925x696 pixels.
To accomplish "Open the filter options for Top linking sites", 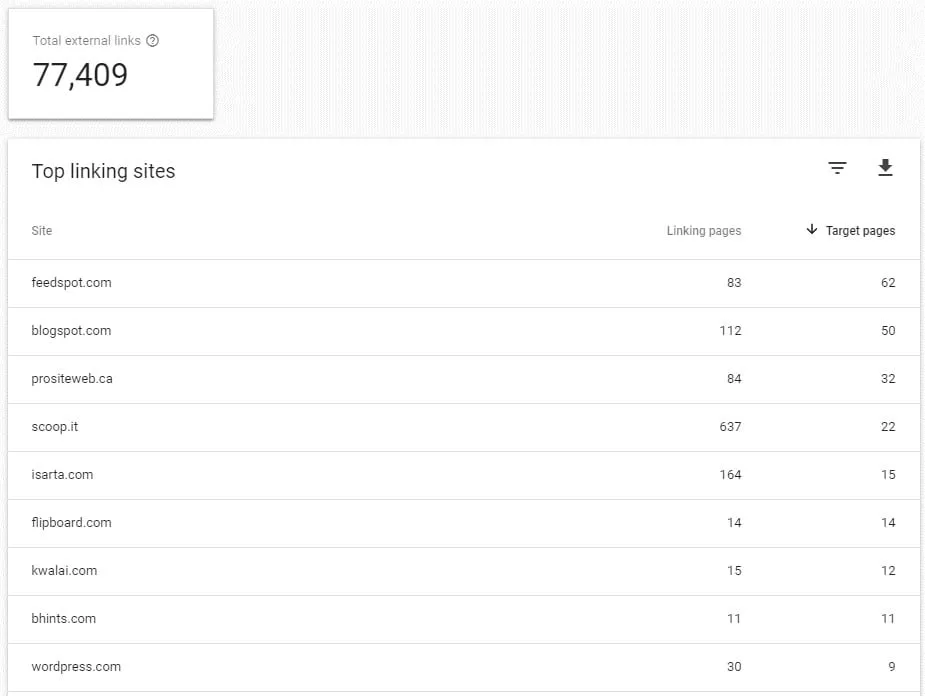I will [x=837, y=168].
